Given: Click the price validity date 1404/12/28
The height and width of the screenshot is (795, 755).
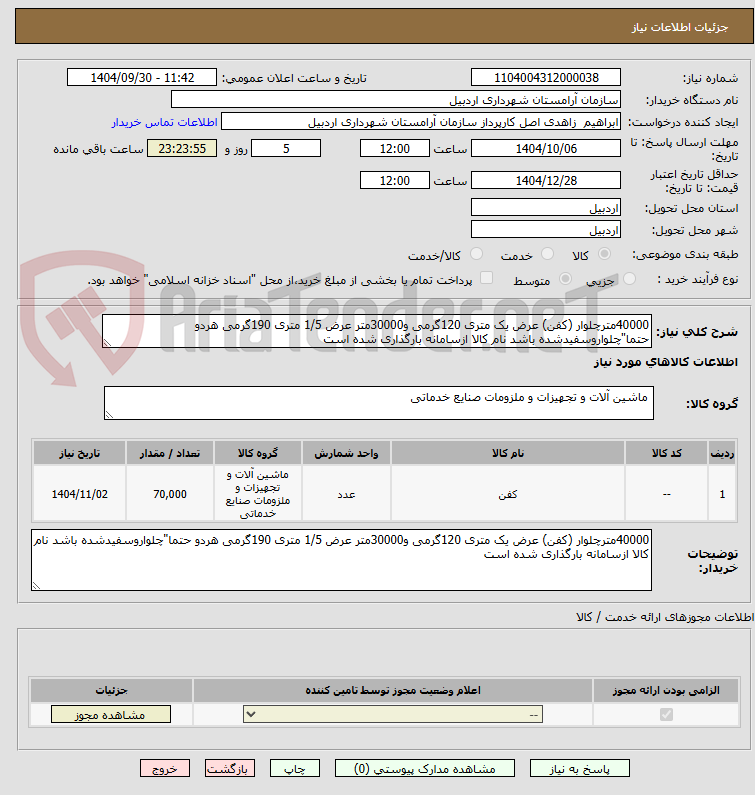Looking at the screenshot, I should pos(546,180).
